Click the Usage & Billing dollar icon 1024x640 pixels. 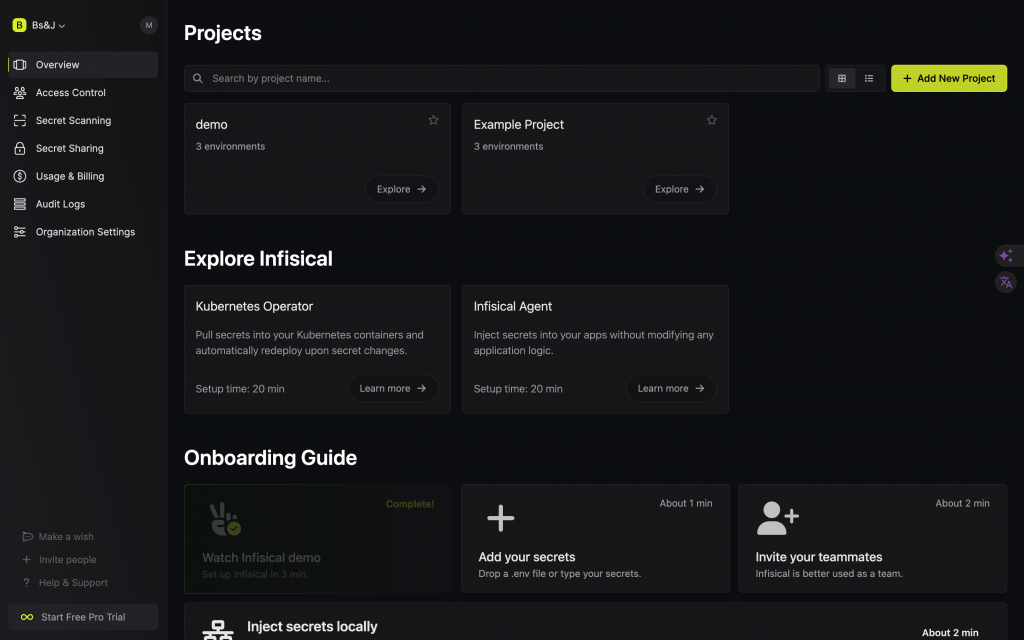pyautogui.click(x=20, y=176)
